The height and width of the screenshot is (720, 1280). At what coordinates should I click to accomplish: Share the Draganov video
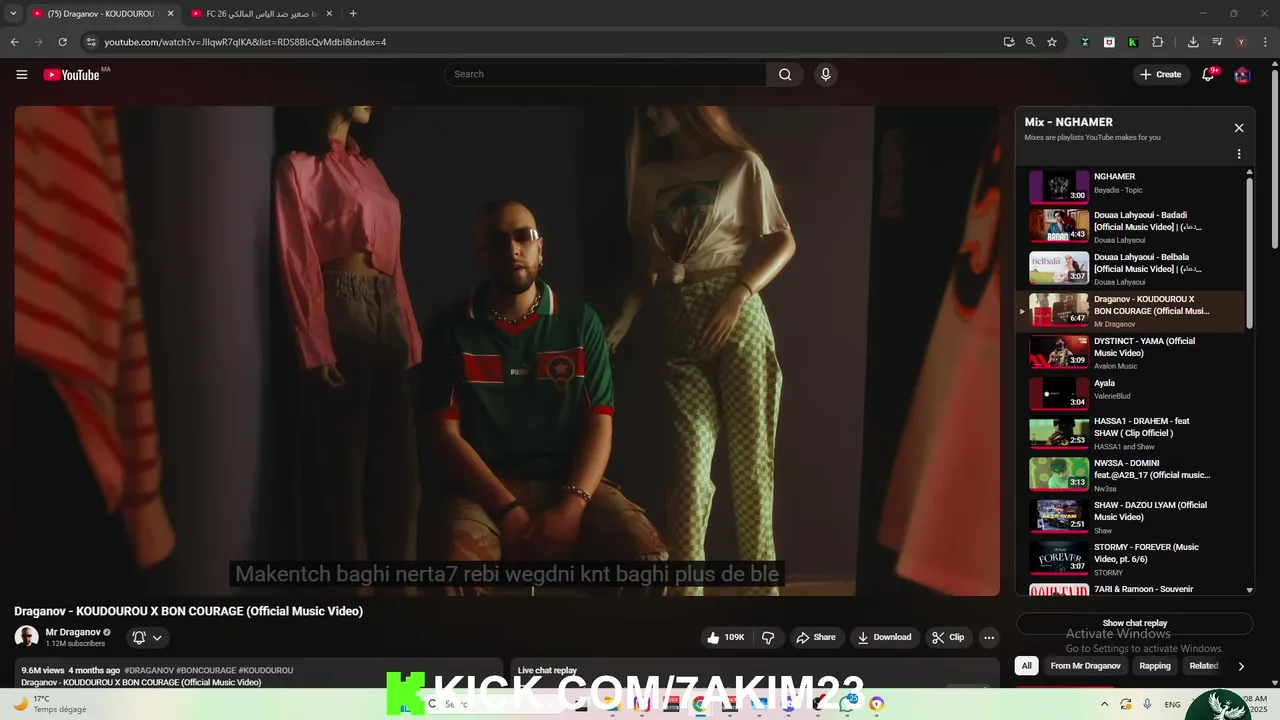pos(815,637)
